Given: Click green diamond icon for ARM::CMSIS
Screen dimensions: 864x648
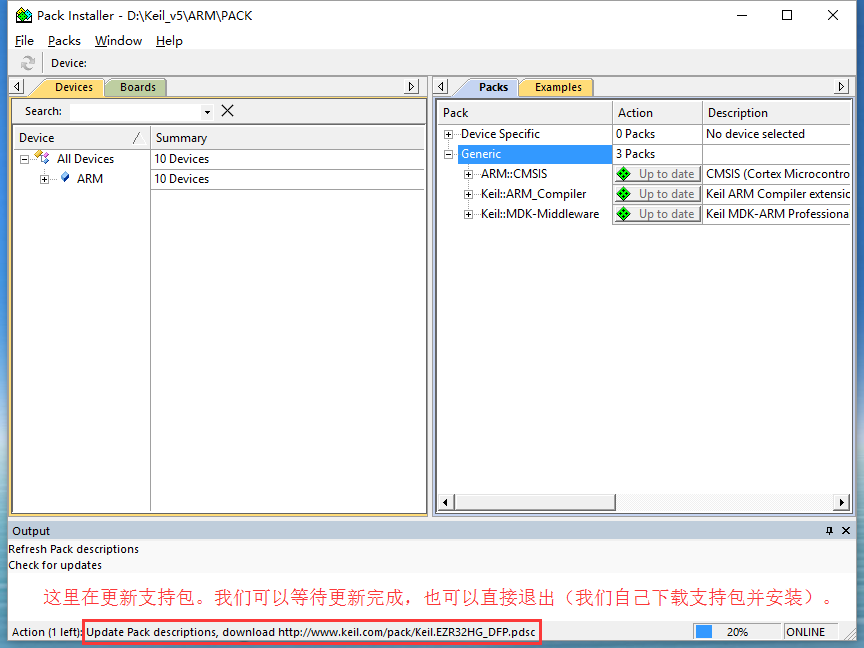Looking at the screenshot, I should 624,174.
